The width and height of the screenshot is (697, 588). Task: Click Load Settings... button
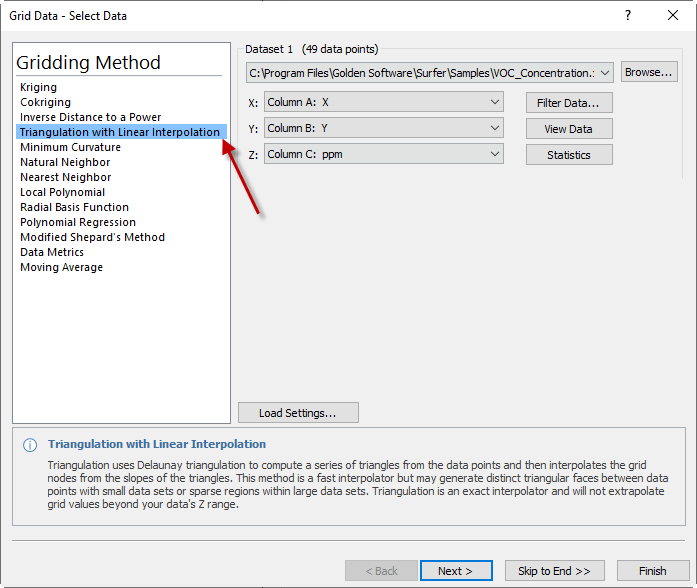298,413
